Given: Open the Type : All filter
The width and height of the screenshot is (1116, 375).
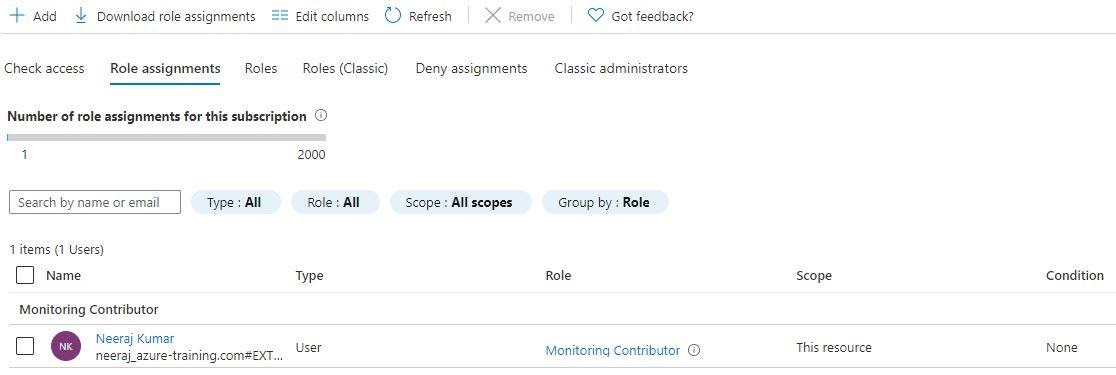Looking at the screenshot, I should (x=236, y=202).
